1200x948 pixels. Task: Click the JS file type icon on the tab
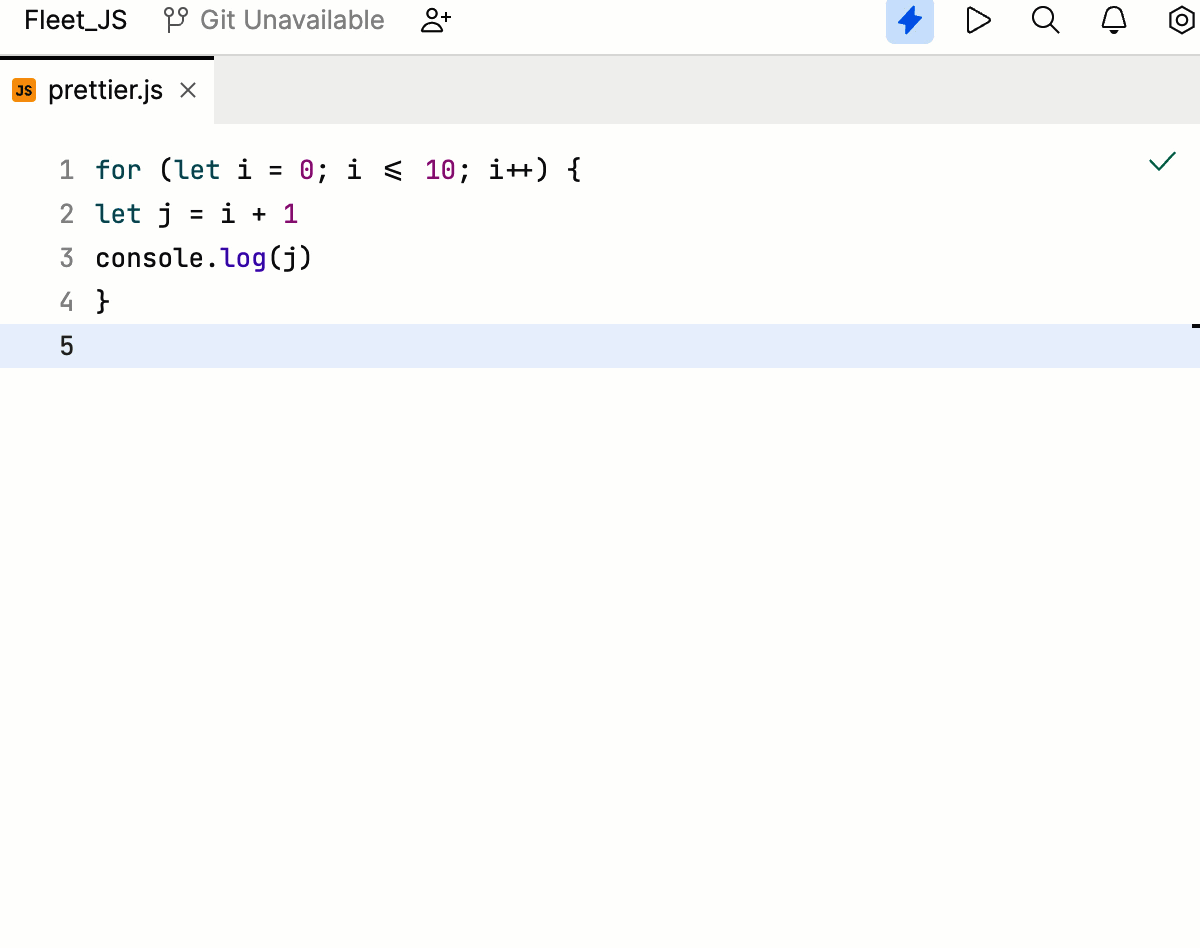[24, 89]
